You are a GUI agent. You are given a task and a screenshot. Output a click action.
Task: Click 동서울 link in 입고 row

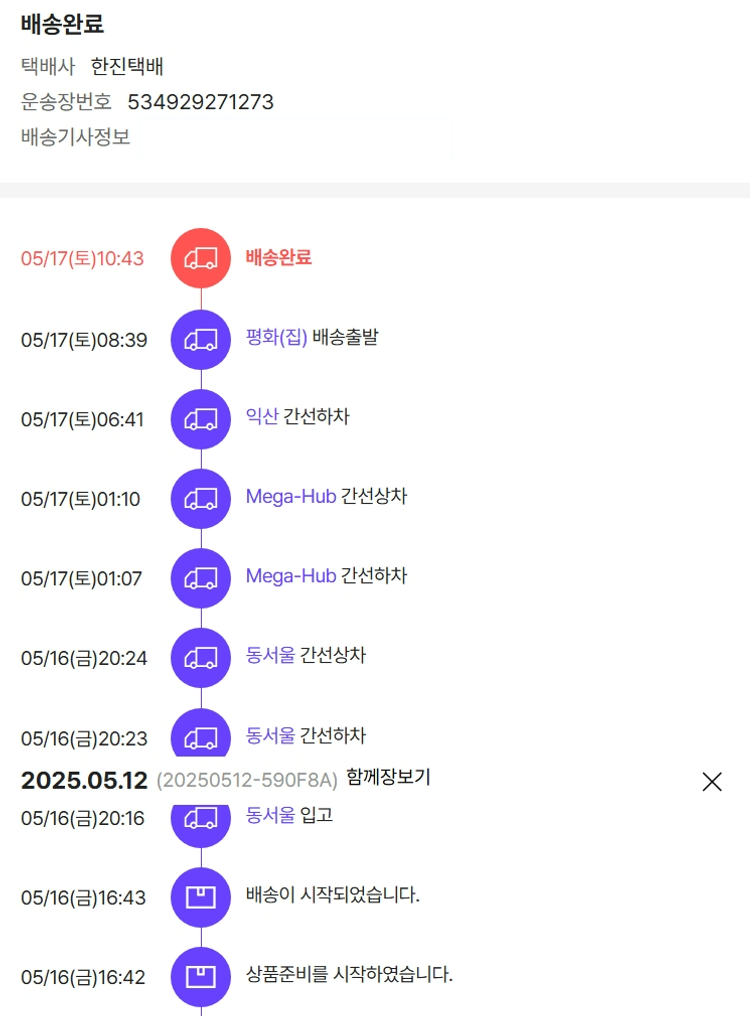(x=270, y=815)
